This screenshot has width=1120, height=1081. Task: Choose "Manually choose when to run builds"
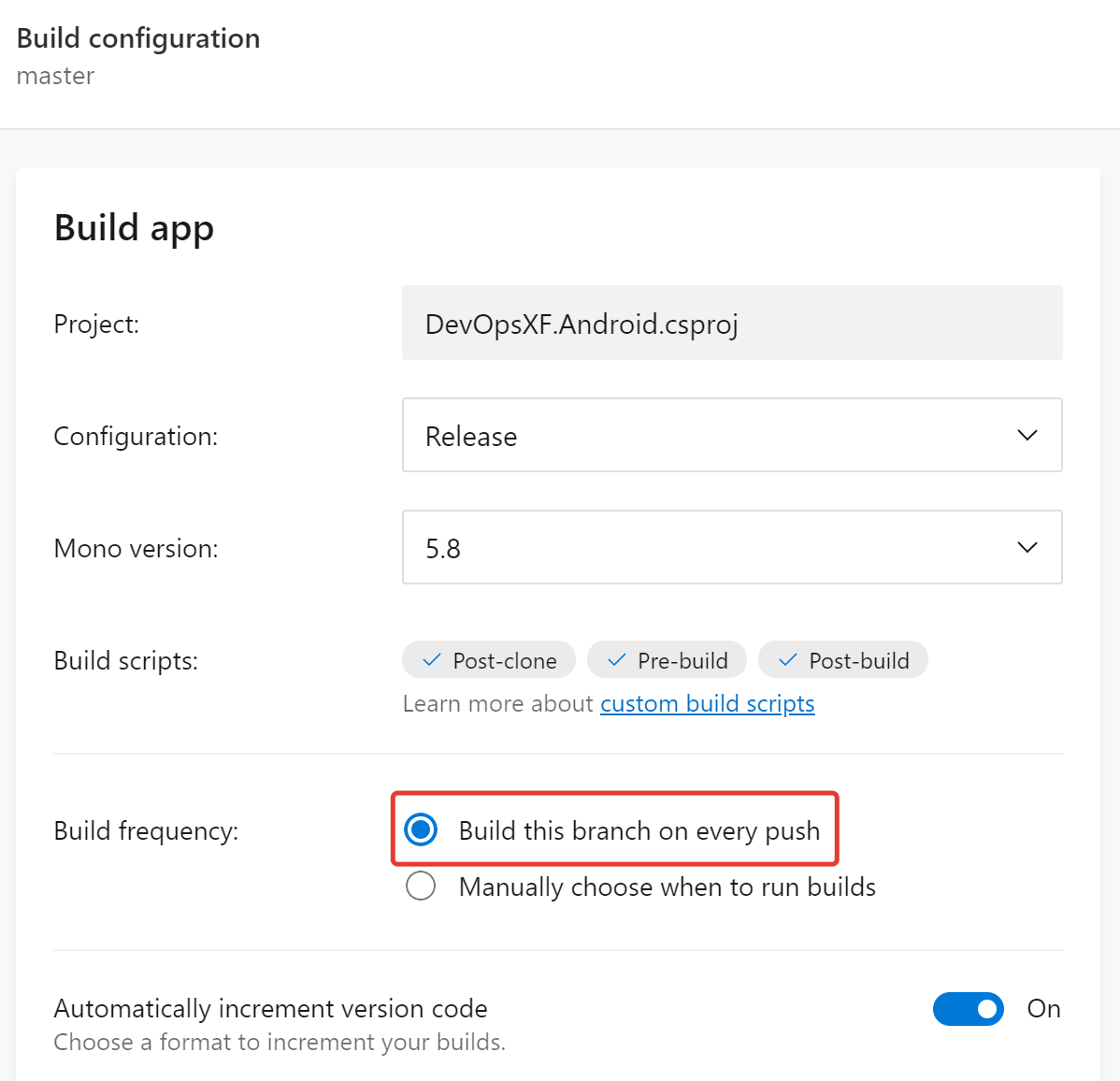pyautogui.click(x=421, y=886)
